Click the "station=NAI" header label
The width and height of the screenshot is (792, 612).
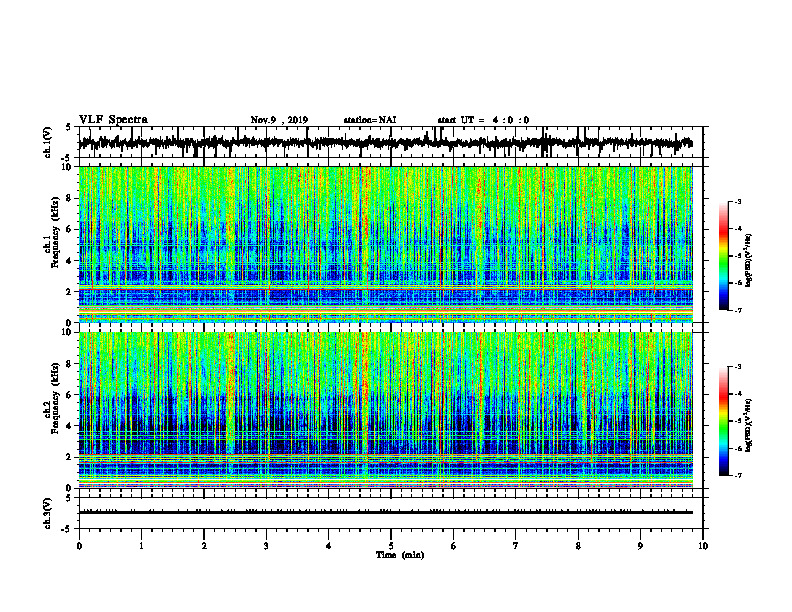370,120
